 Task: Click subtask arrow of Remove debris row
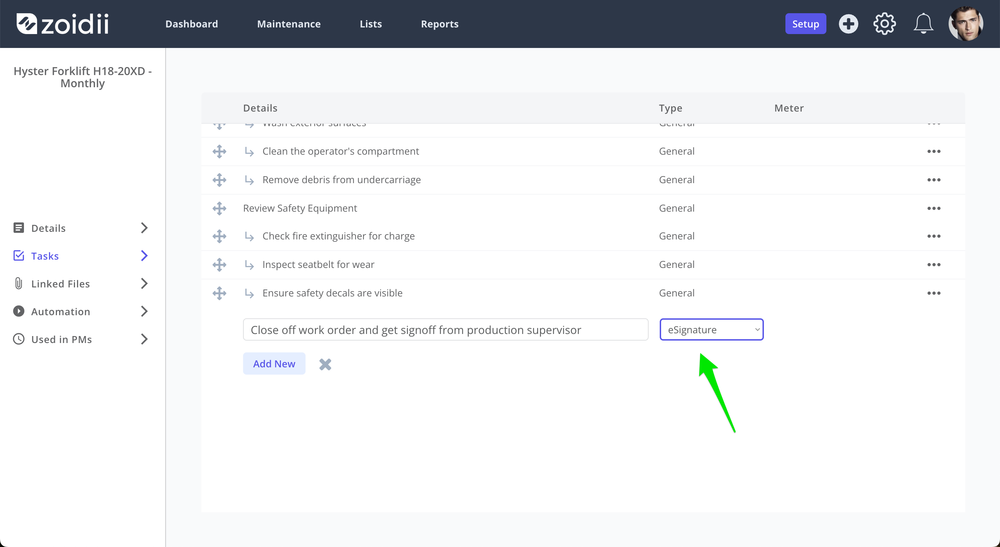click(249, 180)
